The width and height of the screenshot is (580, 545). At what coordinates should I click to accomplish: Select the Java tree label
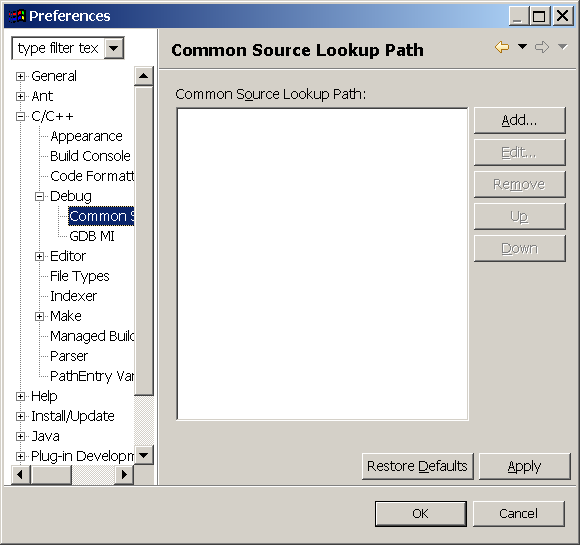tap(45, 436)
